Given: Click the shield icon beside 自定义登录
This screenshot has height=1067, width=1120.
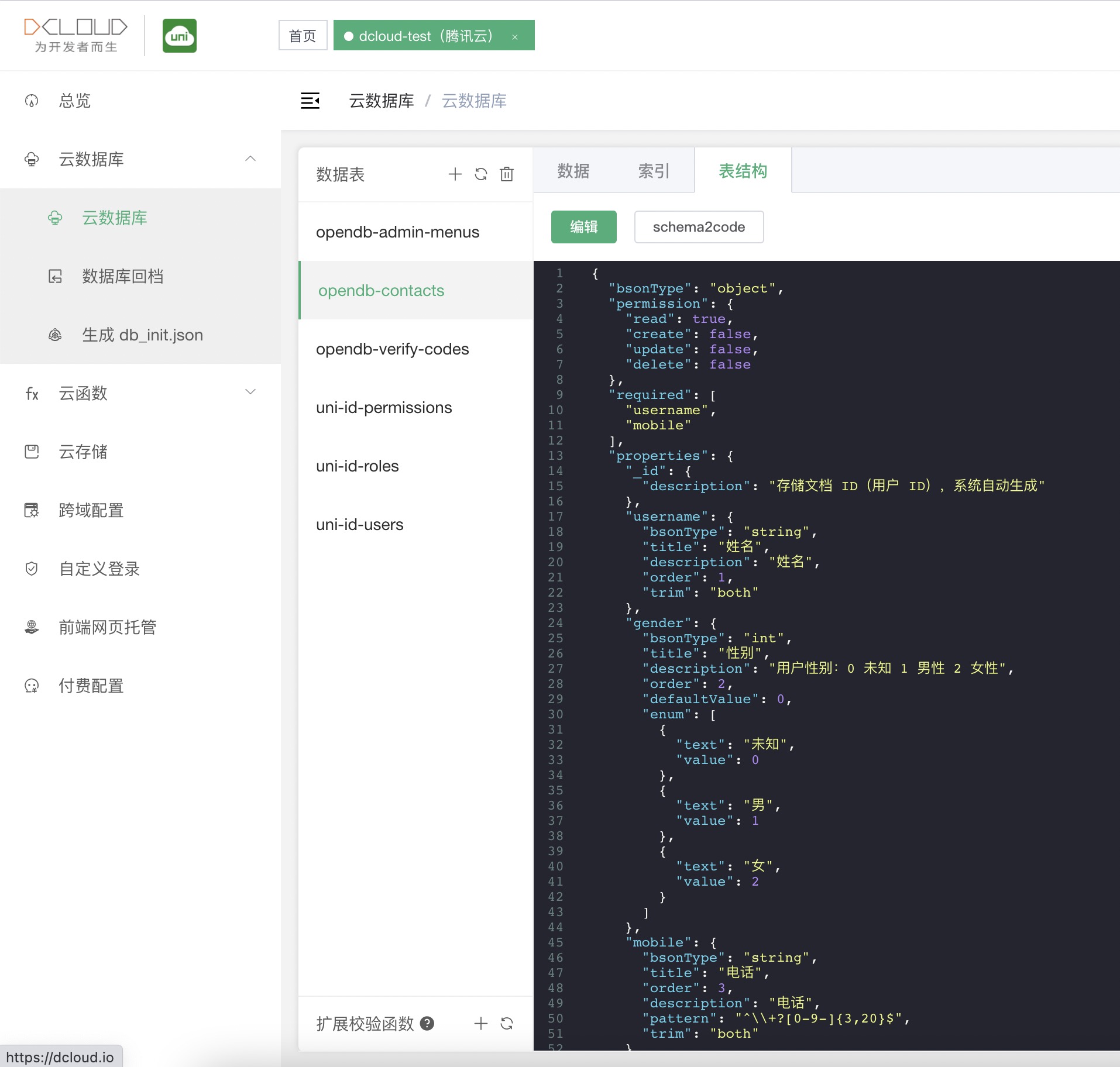Looking at the screenshot, I should coord(32,568).
